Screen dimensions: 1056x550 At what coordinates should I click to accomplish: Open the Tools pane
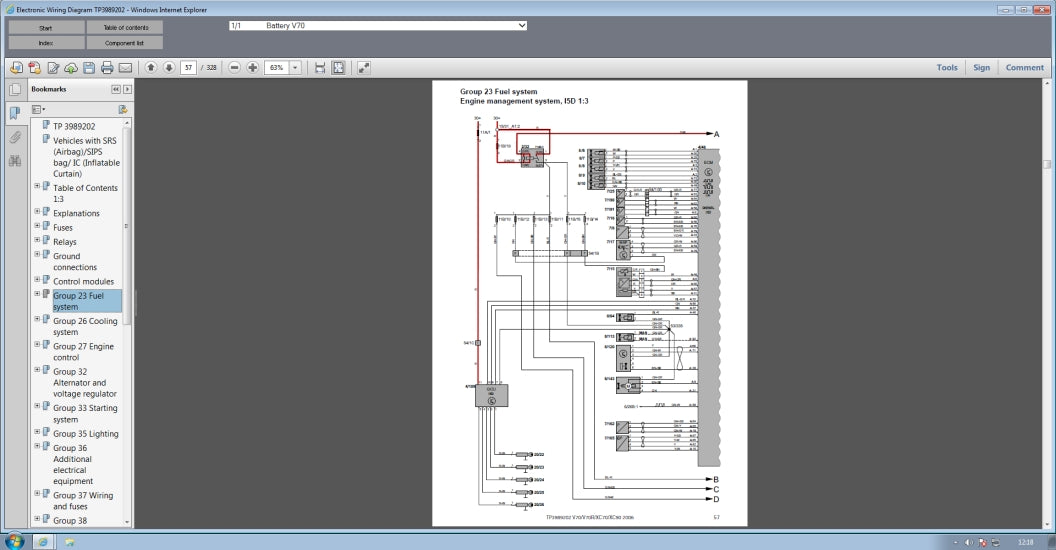click(x=946, y=68)
